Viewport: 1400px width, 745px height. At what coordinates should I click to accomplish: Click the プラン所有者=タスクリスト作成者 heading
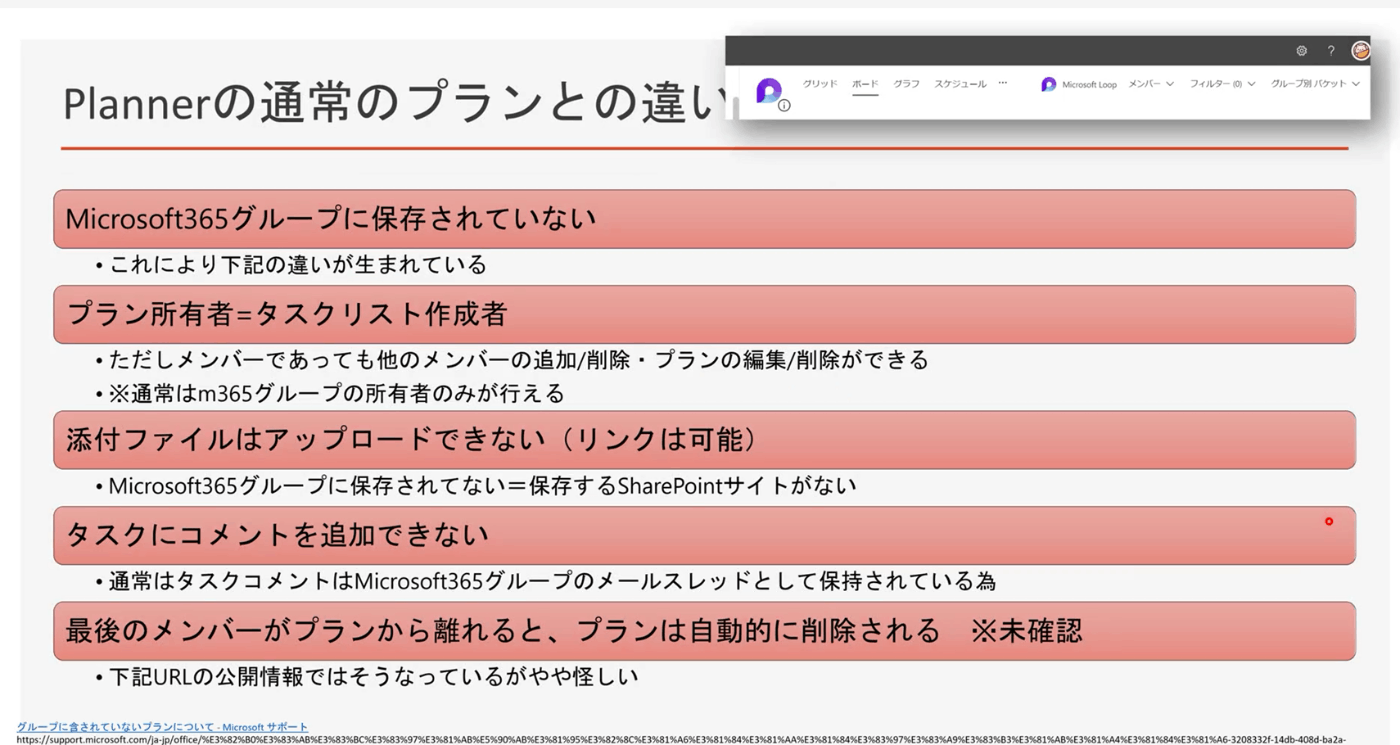pyautogui.click(x=704, y=314)
